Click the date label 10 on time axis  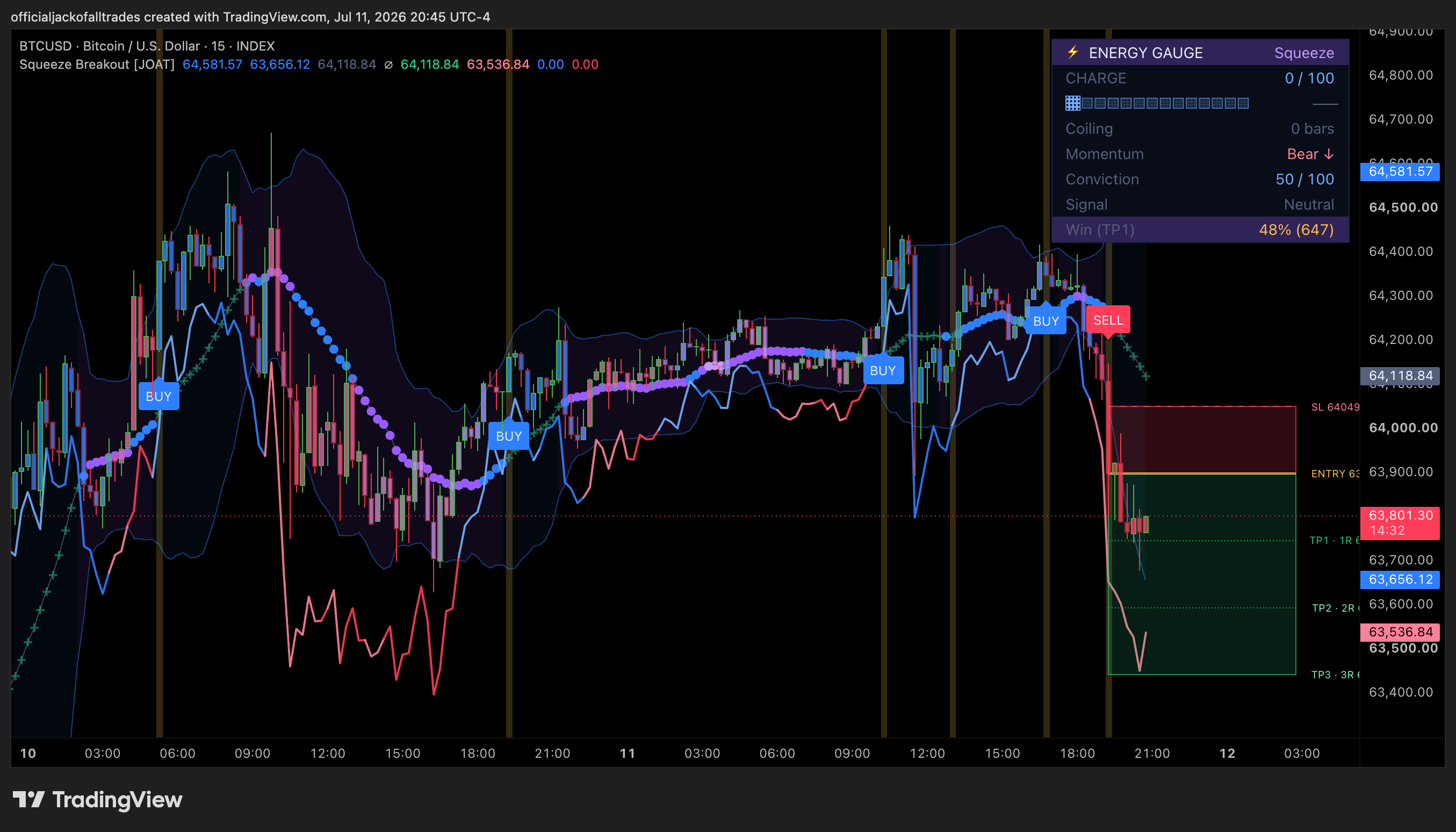[28, 753]
